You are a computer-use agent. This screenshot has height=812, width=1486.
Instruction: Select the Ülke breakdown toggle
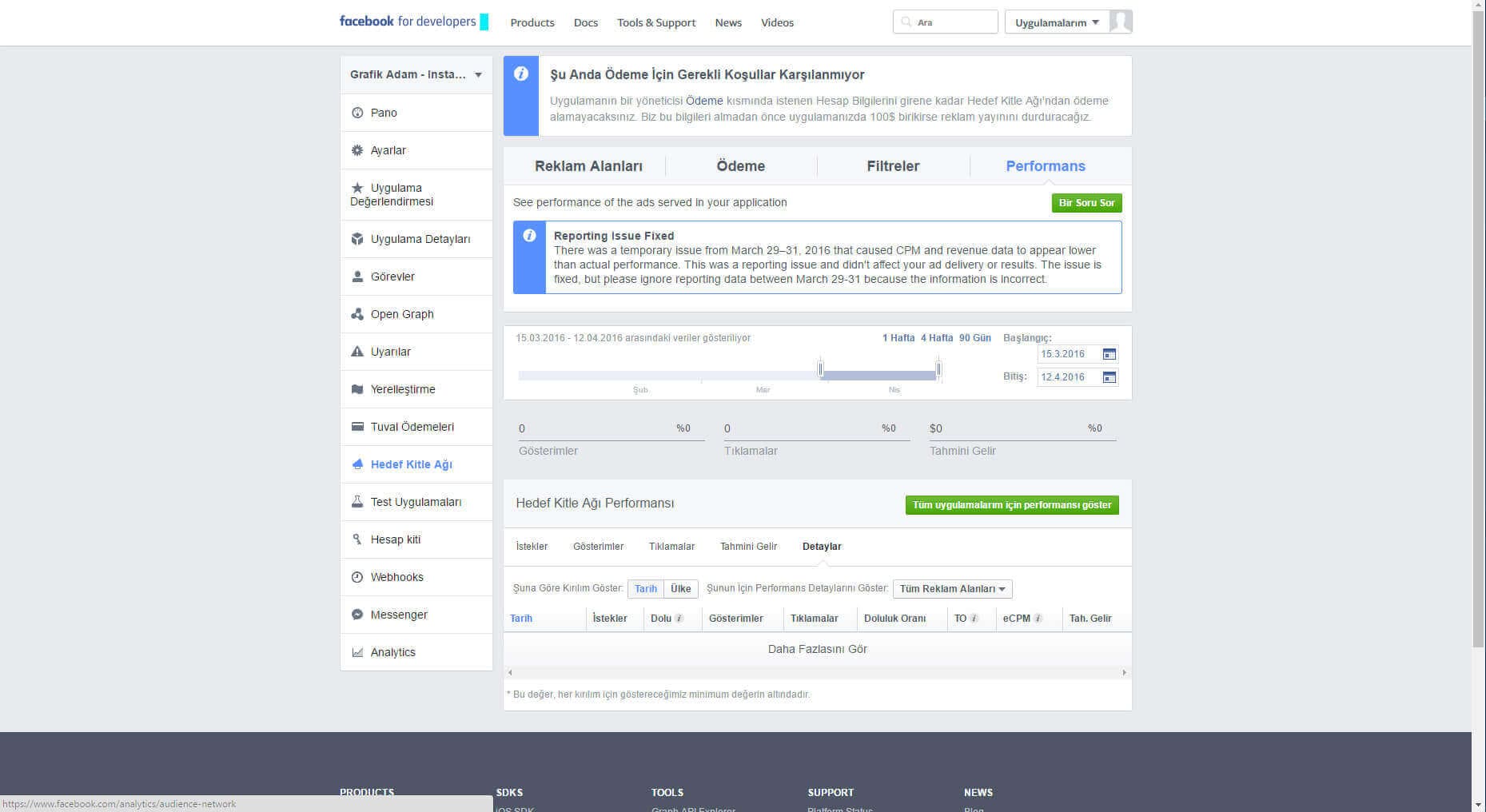[681, 589]
